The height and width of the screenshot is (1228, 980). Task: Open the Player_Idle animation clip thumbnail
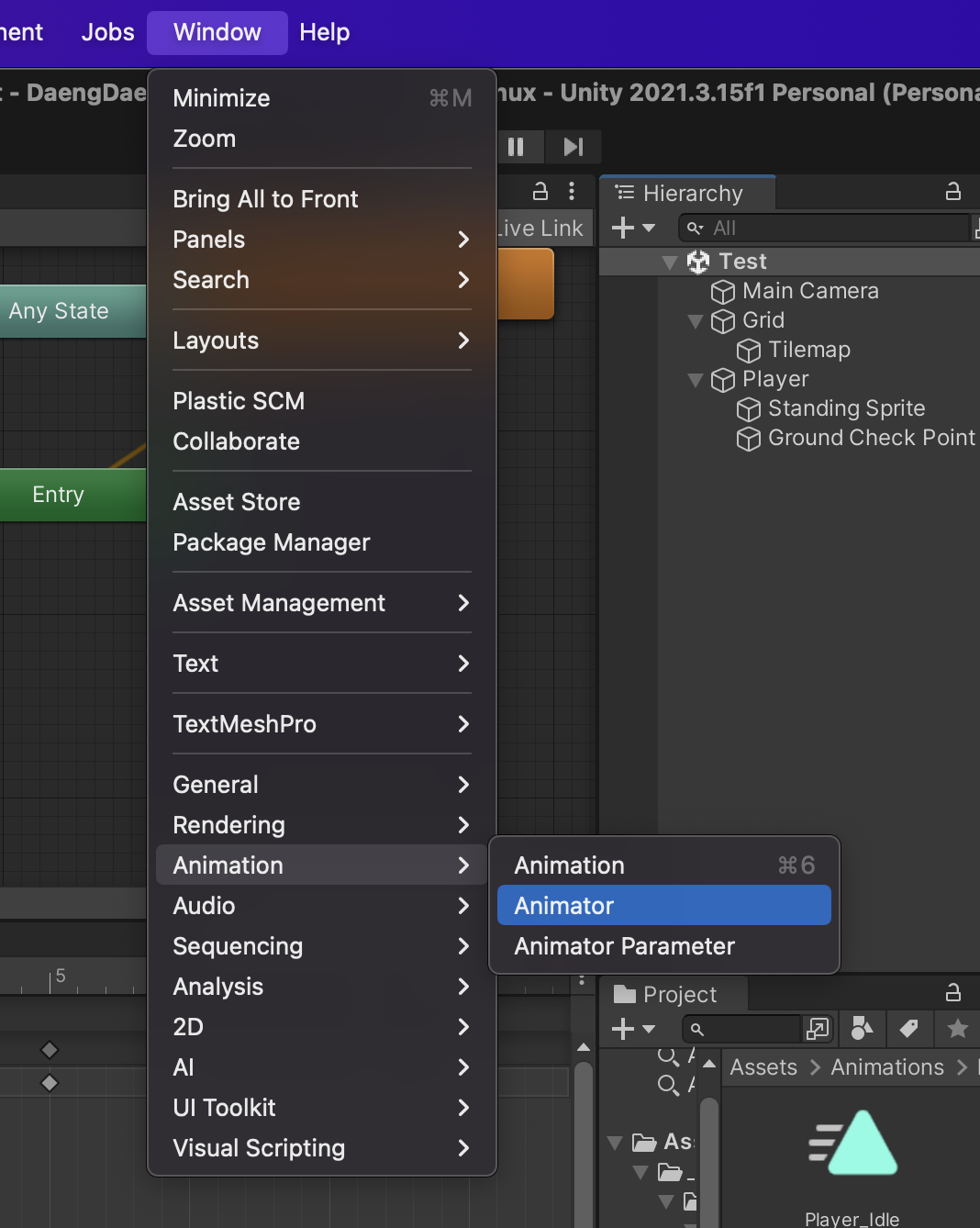click(852, 1143)
